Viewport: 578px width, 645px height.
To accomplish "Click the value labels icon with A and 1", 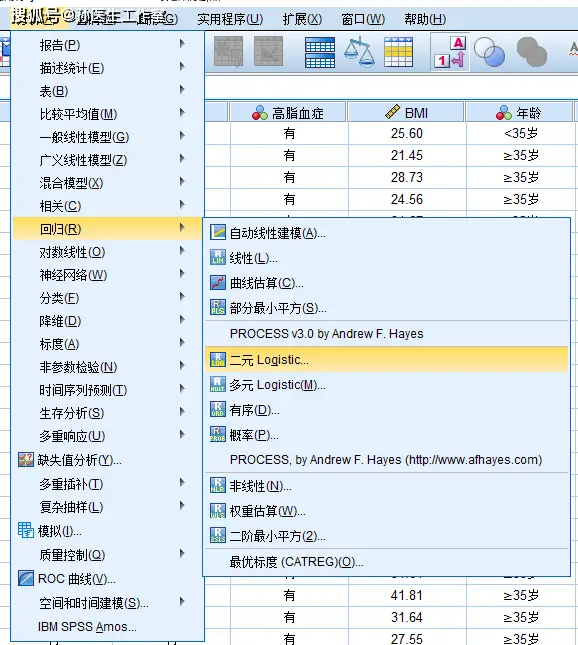I will 450,52.
